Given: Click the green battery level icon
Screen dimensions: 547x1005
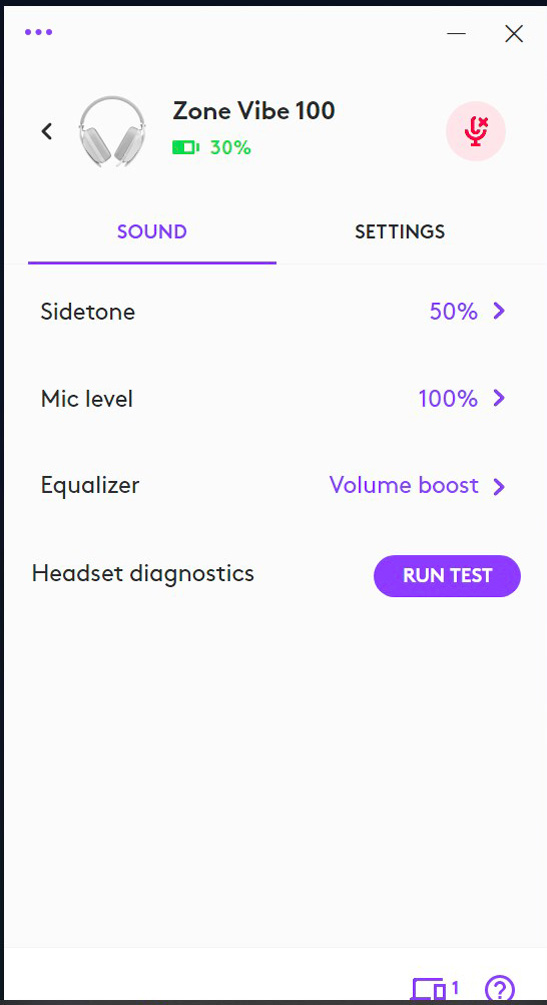Looking at the screenshot, I should click(185, 148).
